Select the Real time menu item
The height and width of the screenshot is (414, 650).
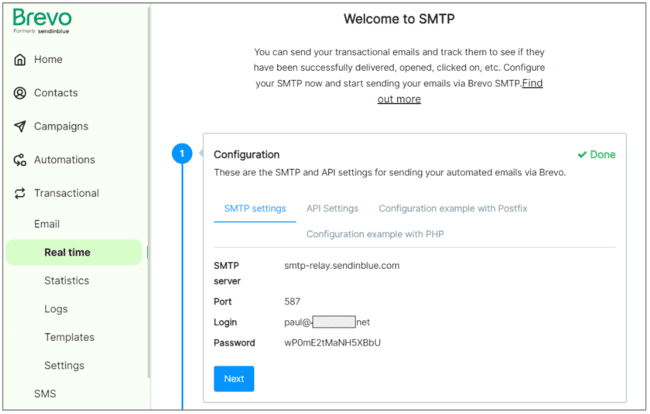74,252
